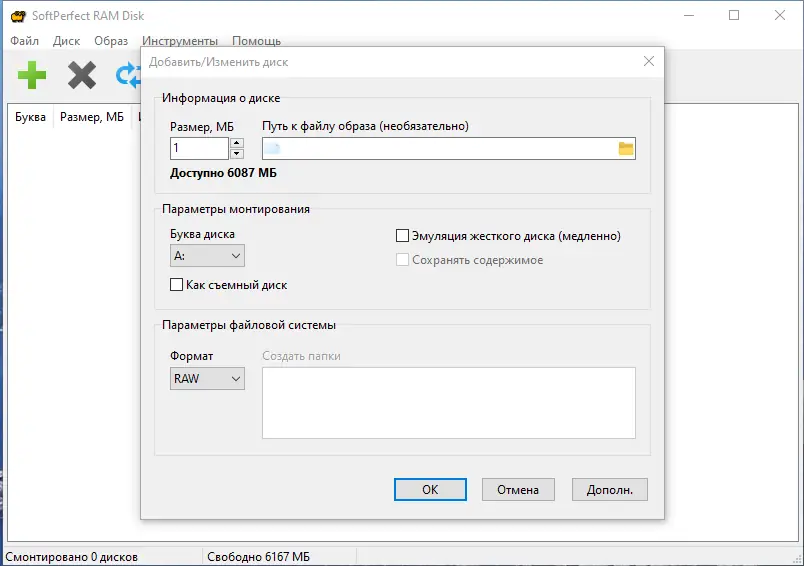Click the gray X Remove disk icon
Screen dimensions: 804x566
click(x=82, y=75)
